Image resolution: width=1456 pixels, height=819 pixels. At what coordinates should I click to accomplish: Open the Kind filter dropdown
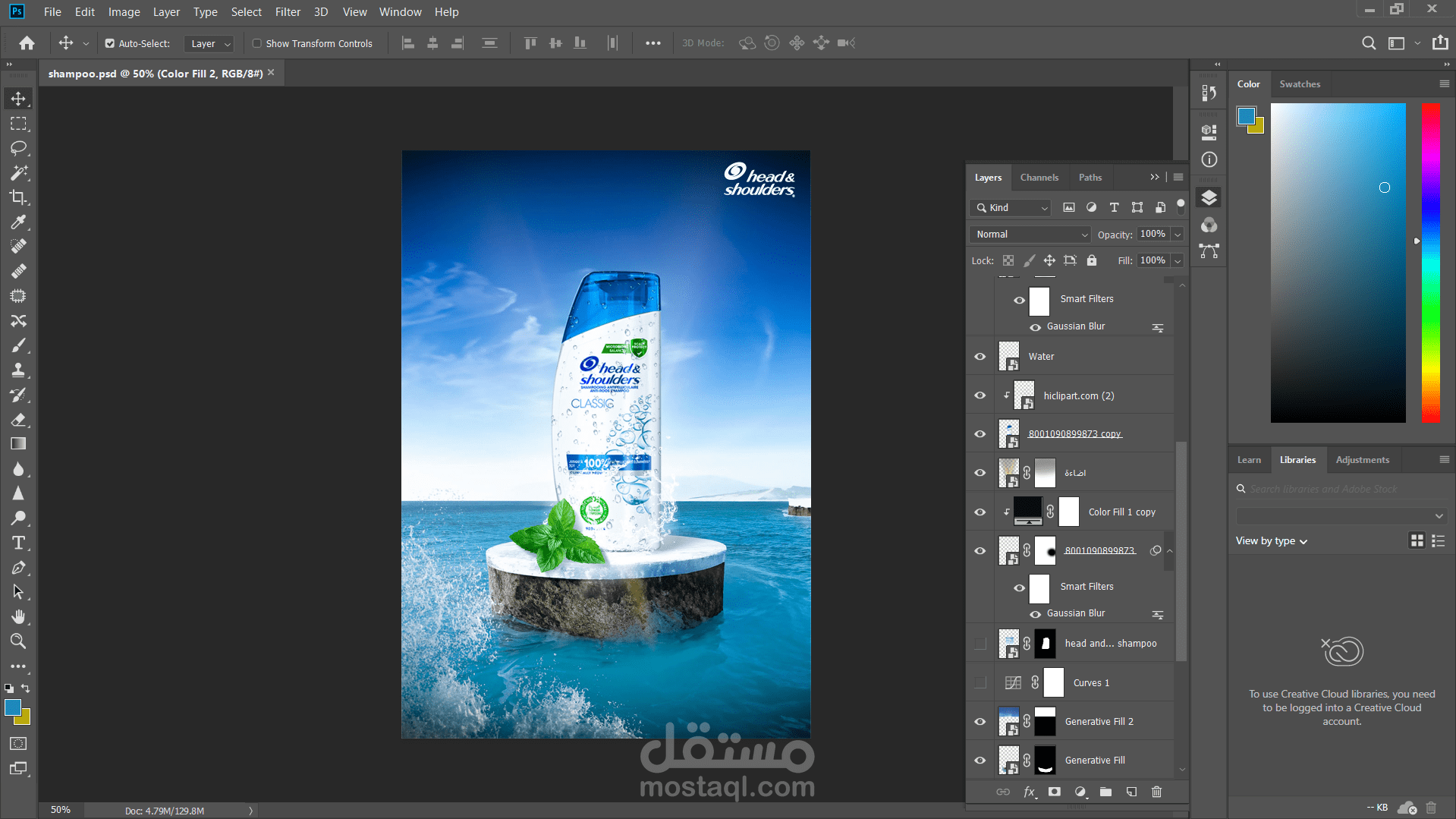pos(1011,208)
